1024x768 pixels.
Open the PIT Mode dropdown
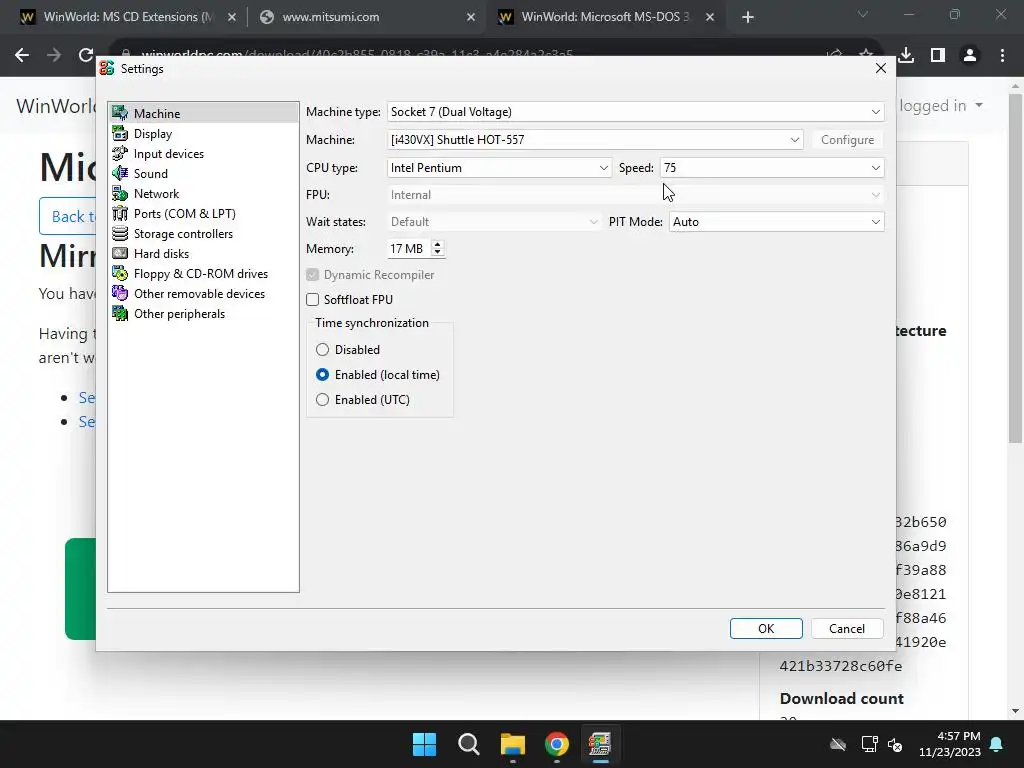pos(776,222)
